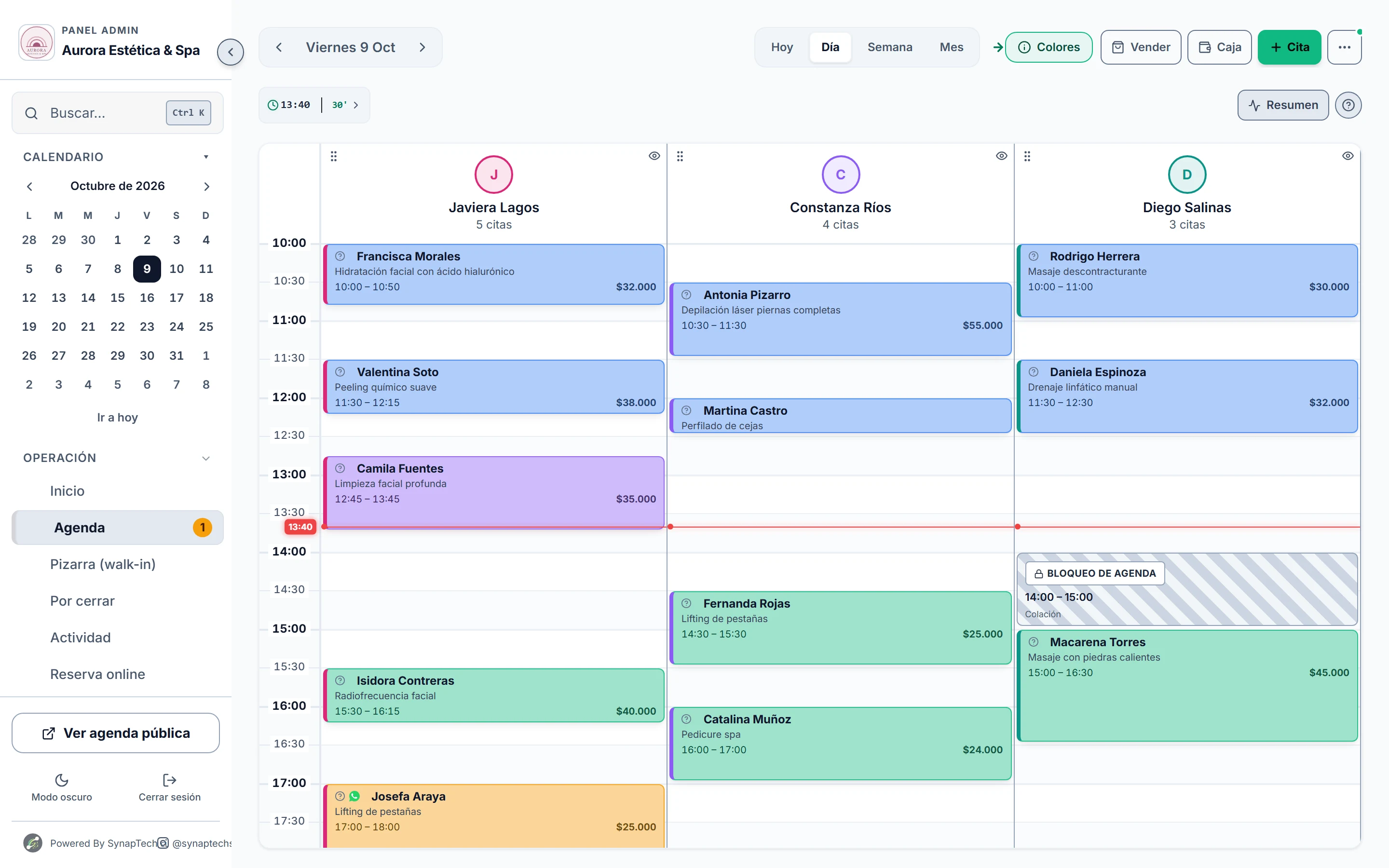Click the + Cita button
1389x868 pixels.
tap(1289, 47)
